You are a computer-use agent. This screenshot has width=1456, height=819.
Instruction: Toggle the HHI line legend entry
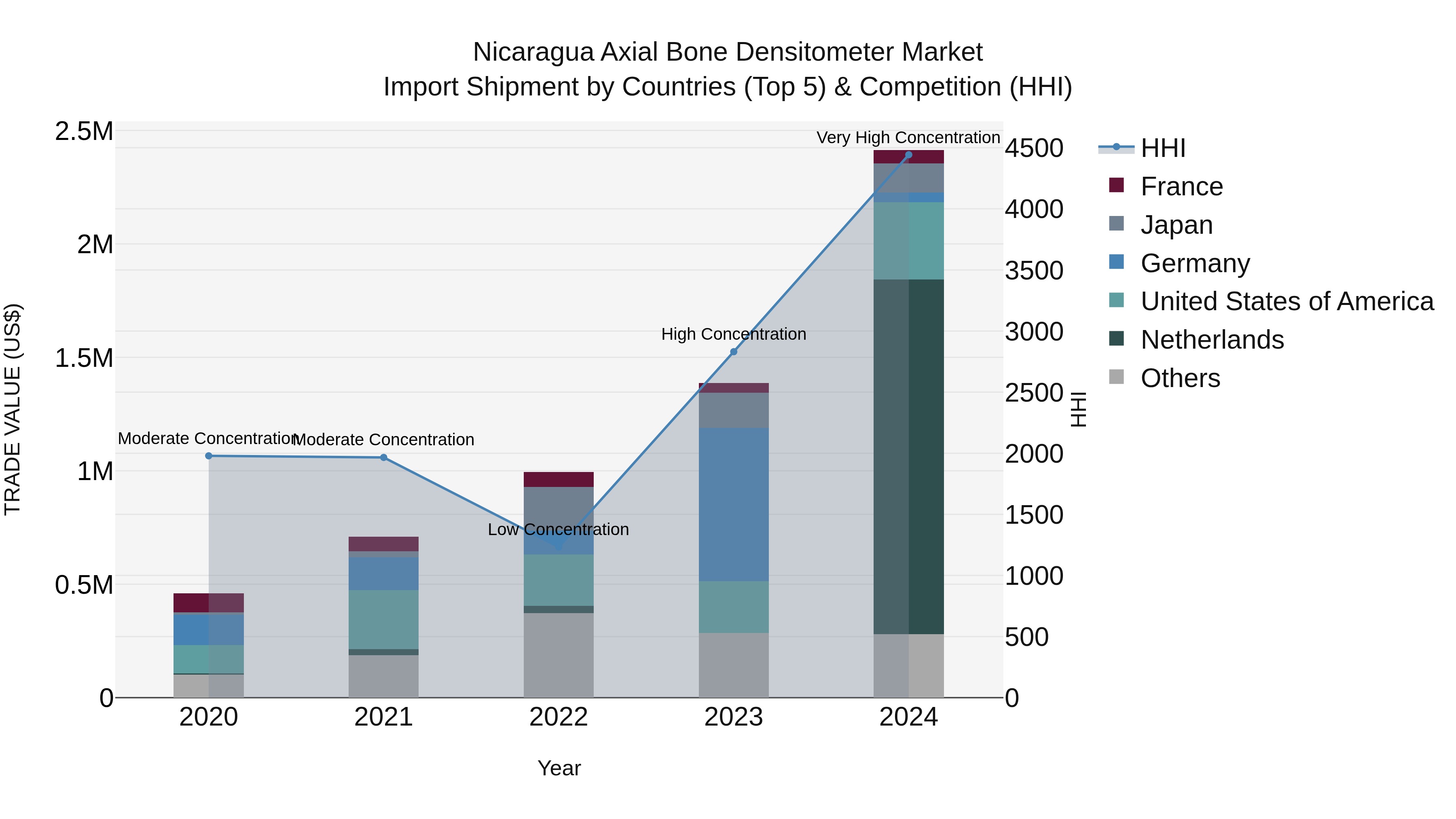point(1142,148)
